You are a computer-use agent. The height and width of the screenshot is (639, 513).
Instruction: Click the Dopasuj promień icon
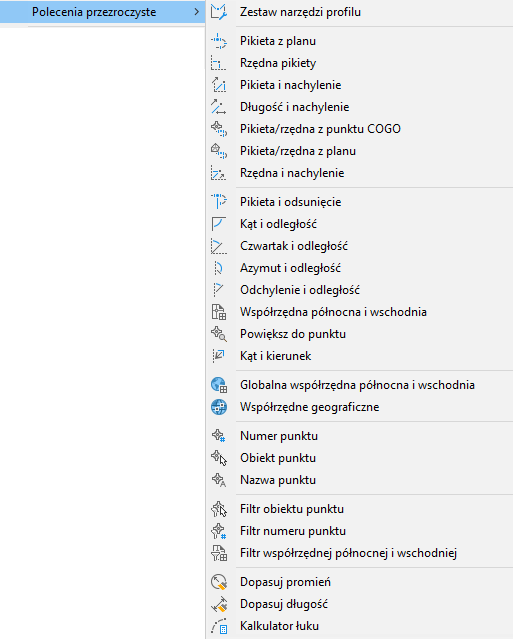click(218, 582)
